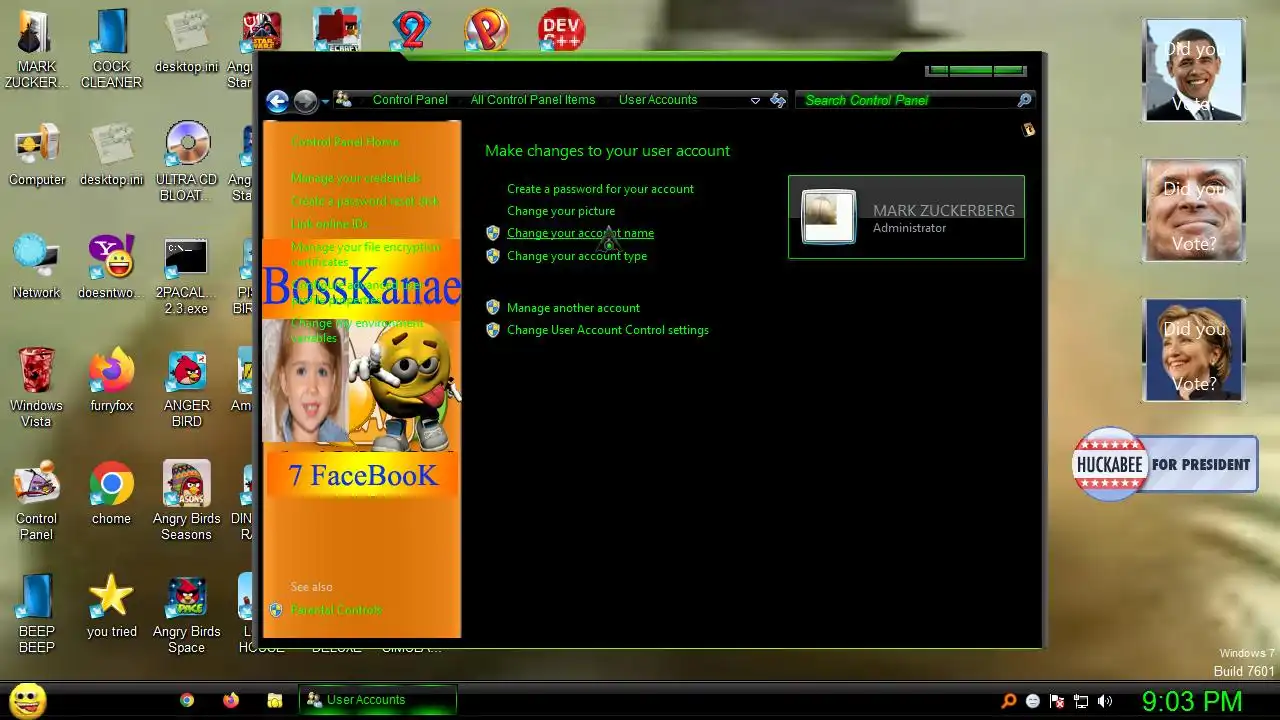Click the magnifier search icon
This screenshot has height=720, width=1280.
1024,100
